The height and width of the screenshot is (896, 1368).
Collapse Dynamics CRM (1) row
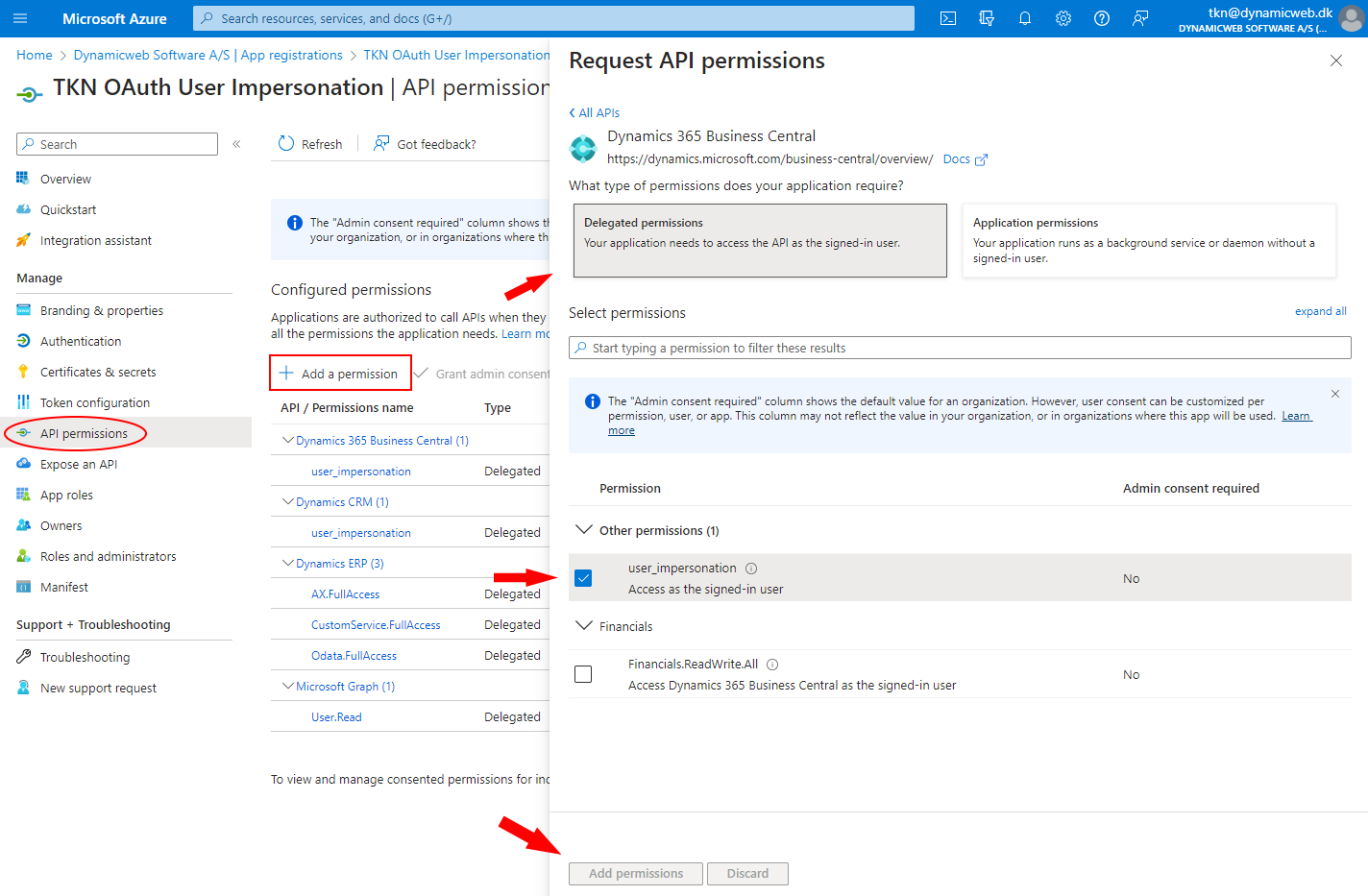click(x=287, y=501)
